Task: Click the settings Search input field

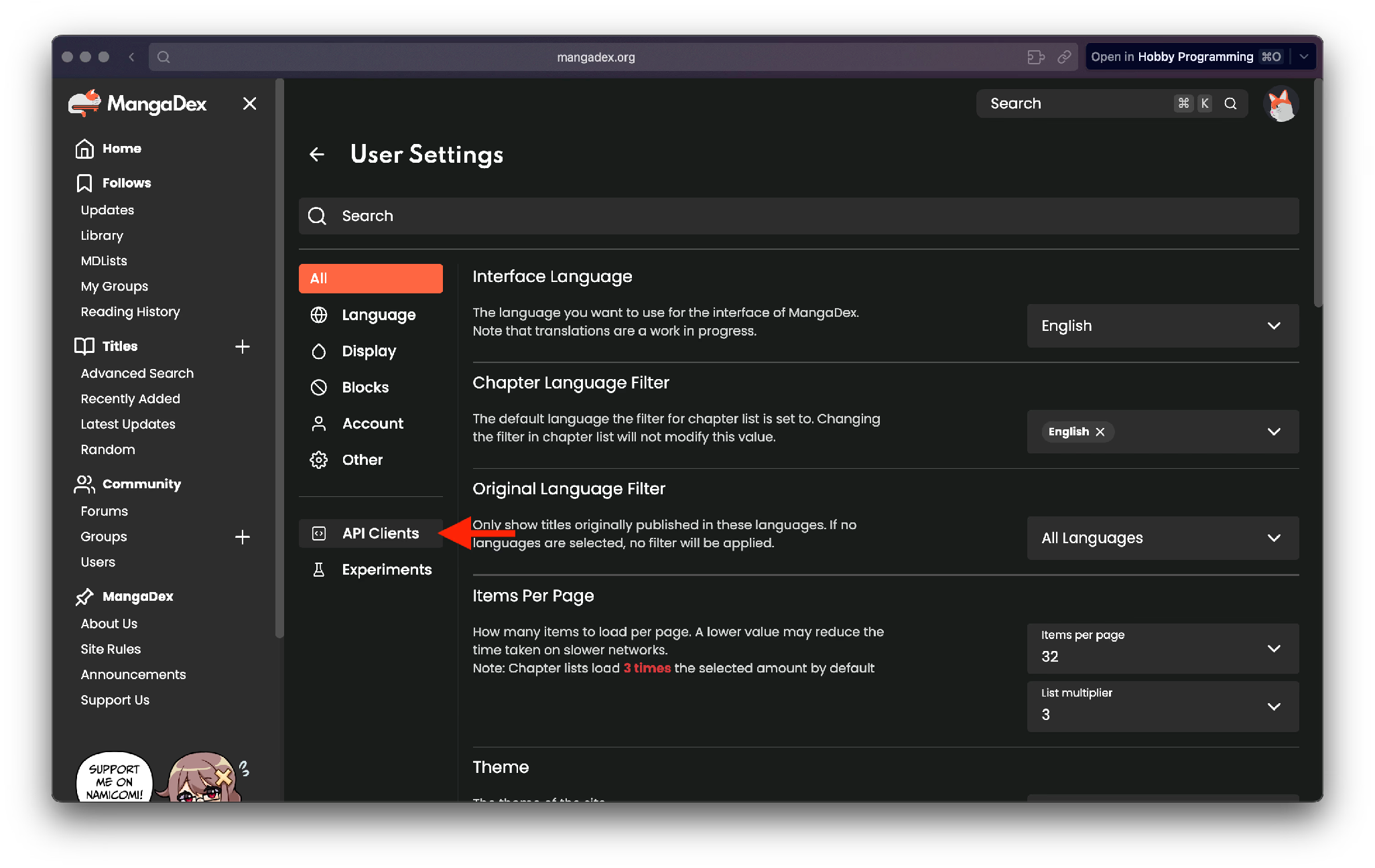Action: (x=797, y=216)
